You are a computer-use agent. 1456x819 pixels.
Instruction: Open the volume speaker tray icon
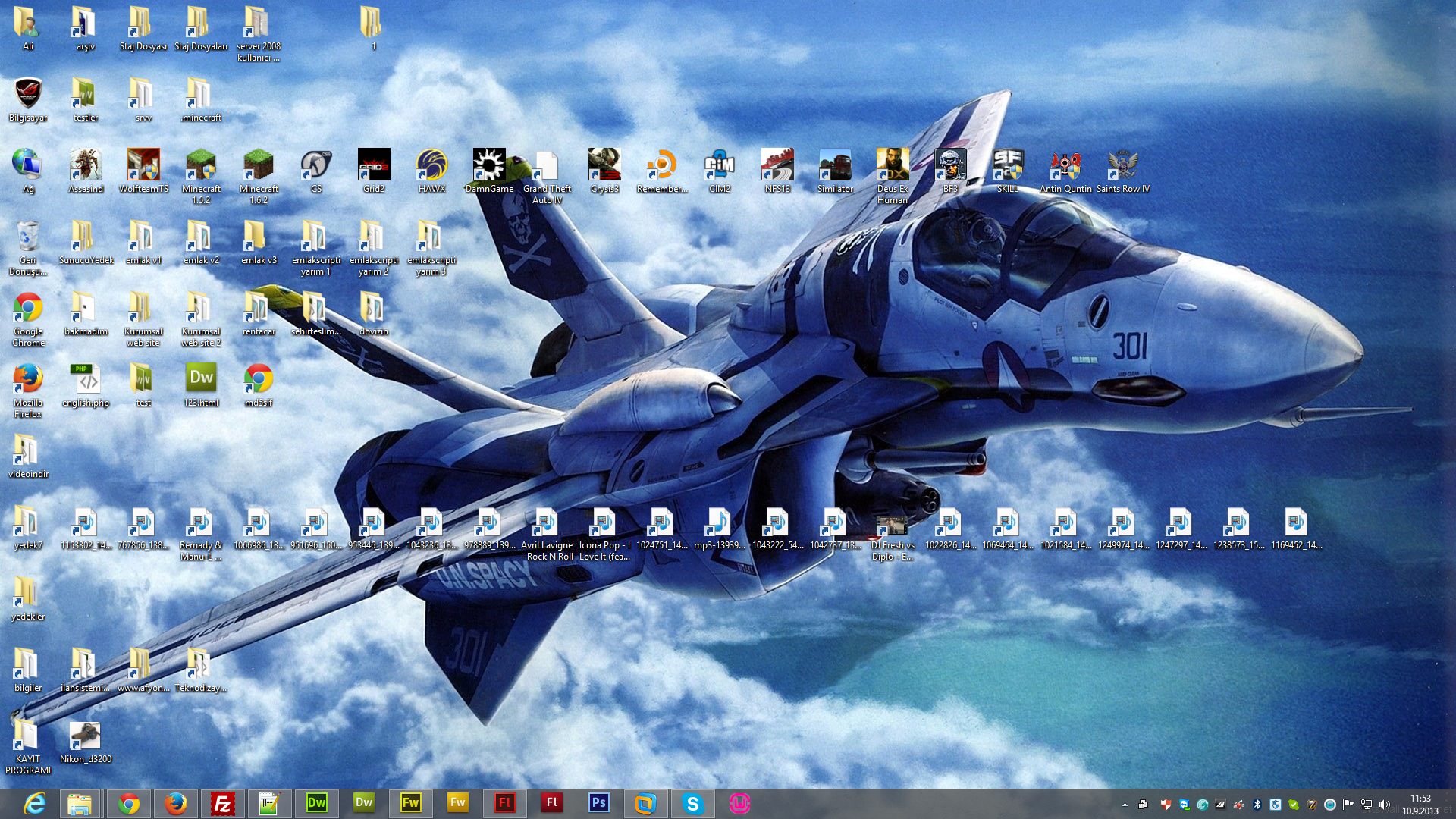(1385, 805)
